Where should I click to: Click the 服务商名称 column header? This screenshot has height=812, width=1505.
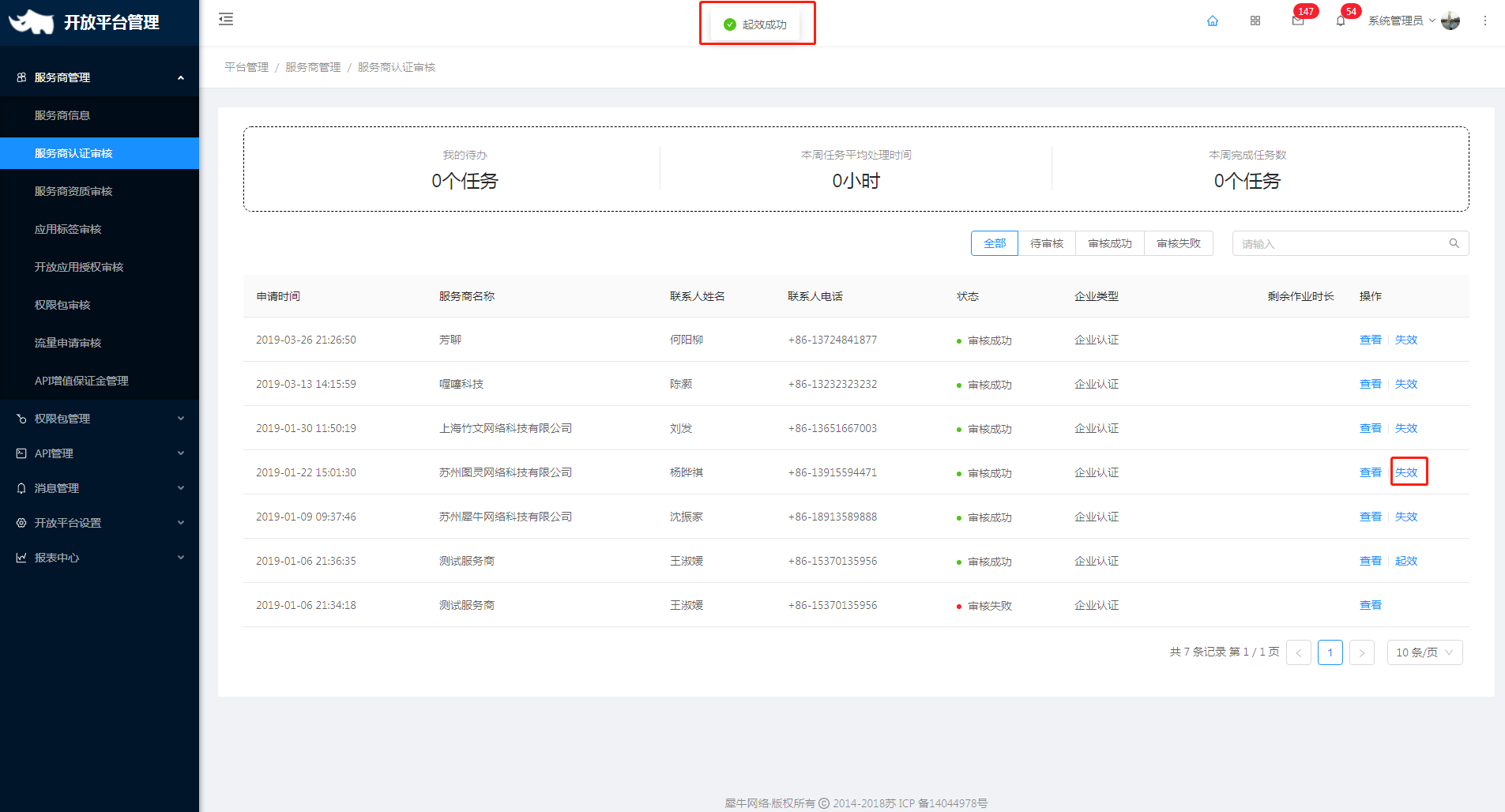click(x=467, y=296)
